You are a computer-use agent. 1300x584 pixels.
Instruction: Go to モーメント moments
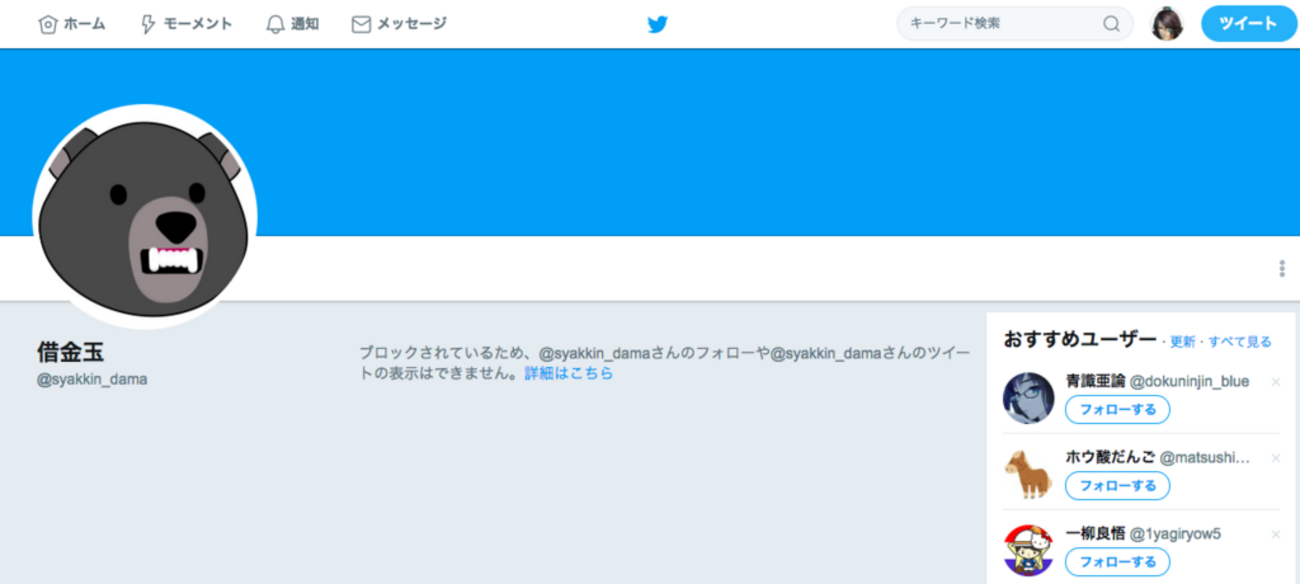(186, 24)
